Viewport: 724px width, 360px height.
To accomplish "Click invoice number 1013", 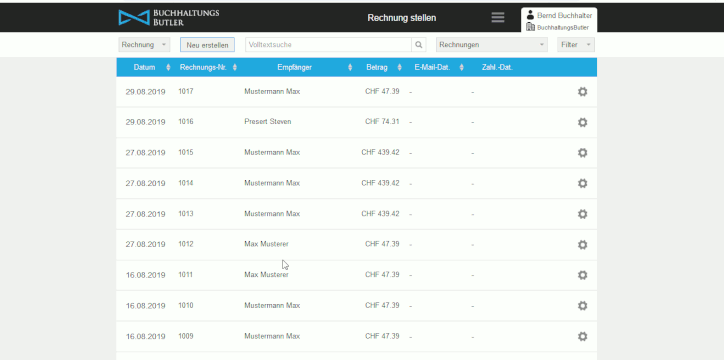I will [x=186, y=214].
